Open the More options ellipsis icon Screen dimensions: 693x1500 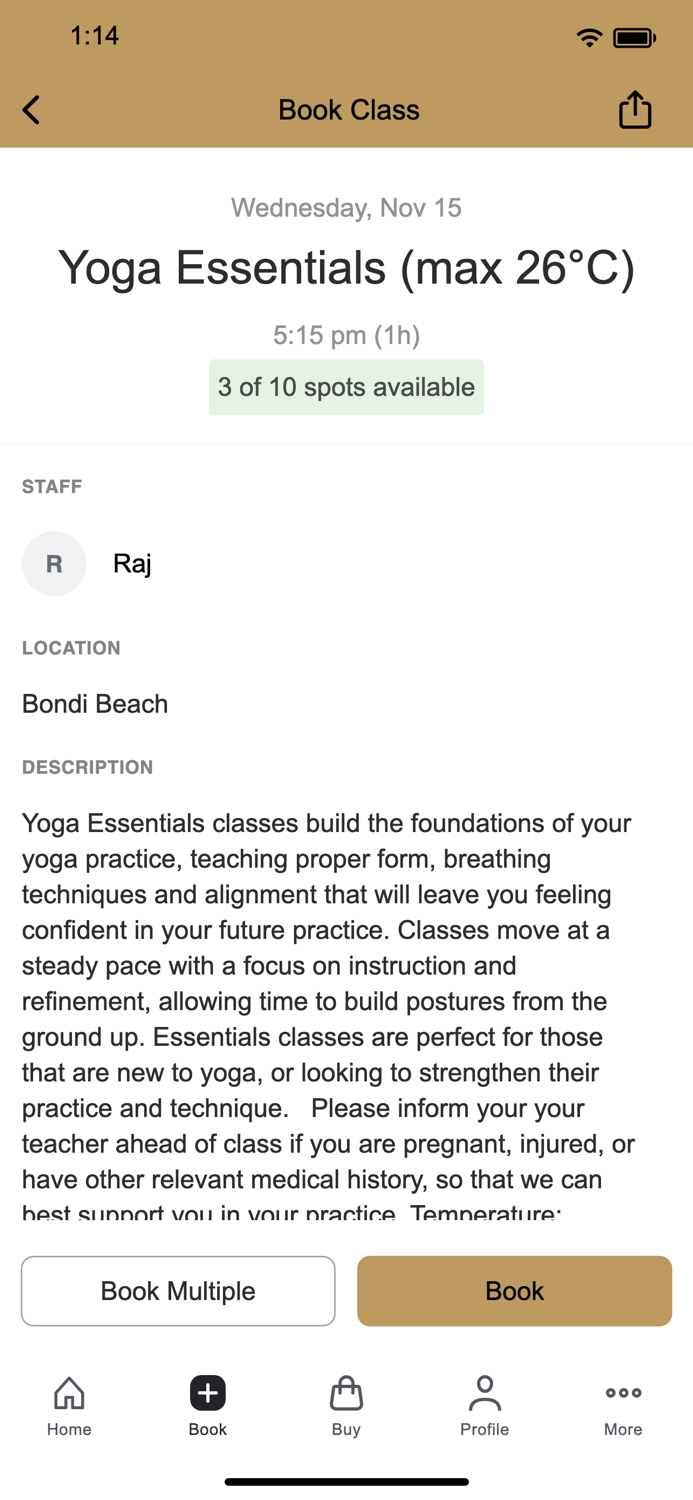click(622, 1392)
